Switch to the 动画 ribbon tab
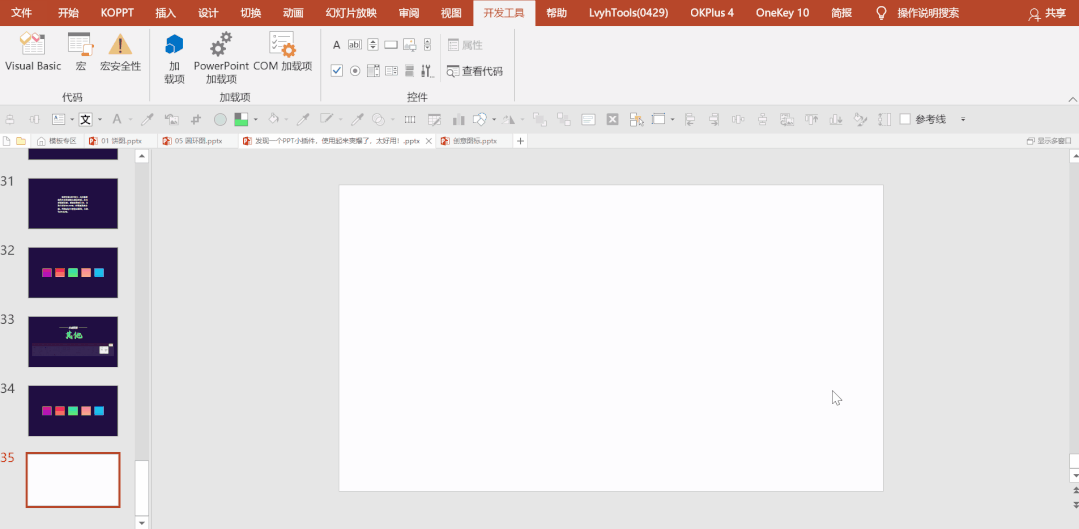The height and width of the screenshot is (529, 1079). [x=293, y=13]
